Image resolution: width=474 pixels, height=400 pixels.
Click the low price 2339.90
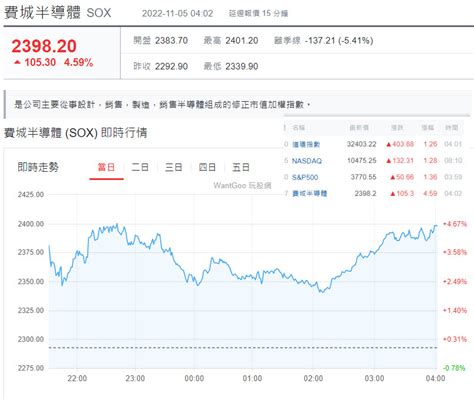pos(242,66)
